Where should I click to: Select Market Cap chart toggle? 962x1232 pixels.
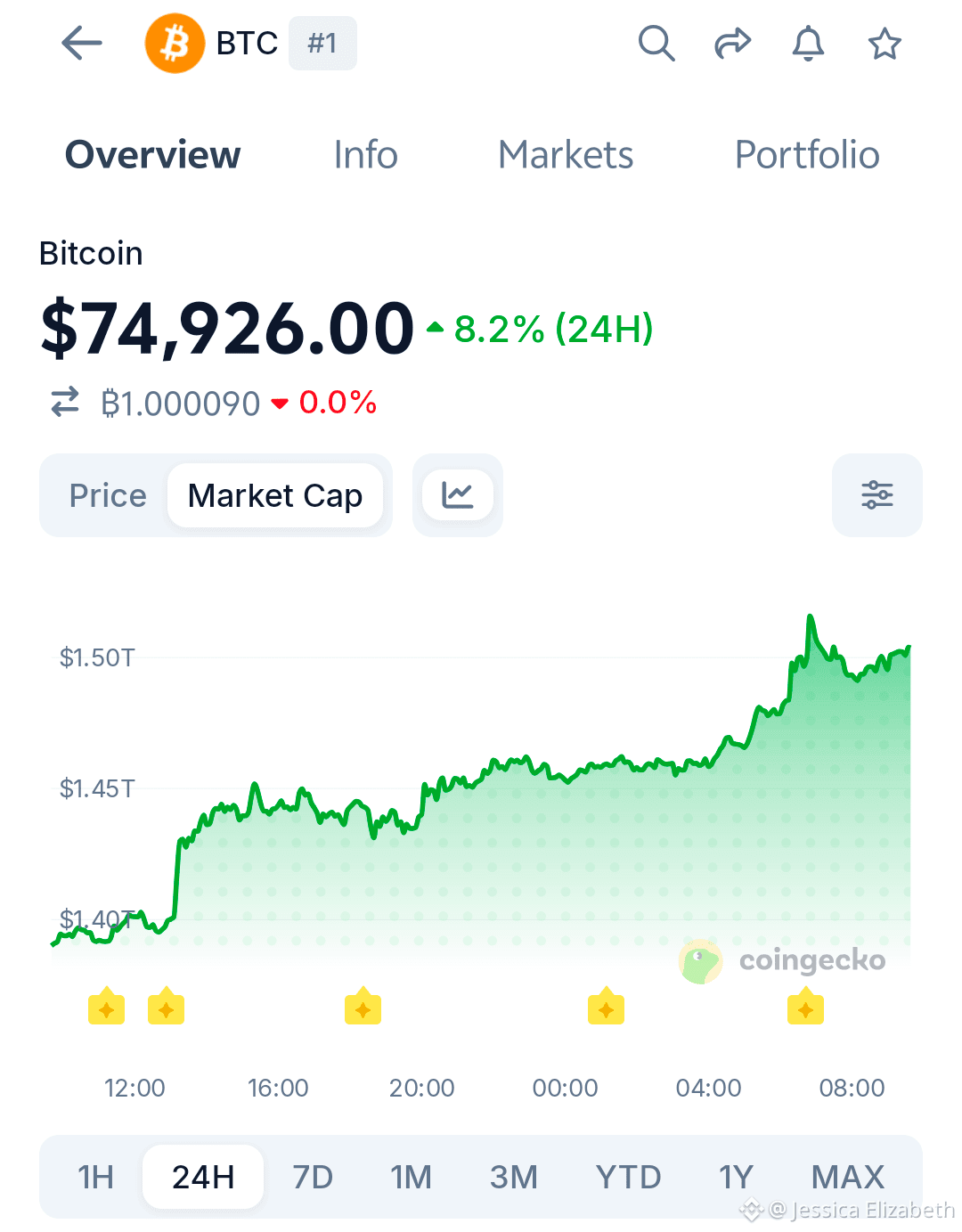[x=275, y=495]
